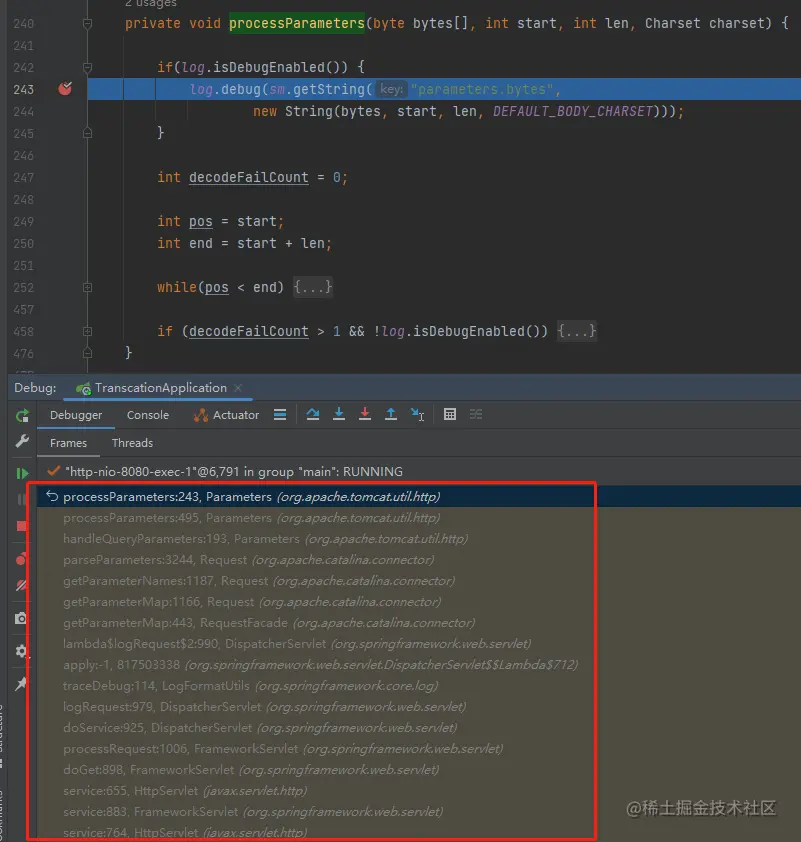801x842 pixels.
Task: Click Resume Program icon
Action: pos(22,473)
